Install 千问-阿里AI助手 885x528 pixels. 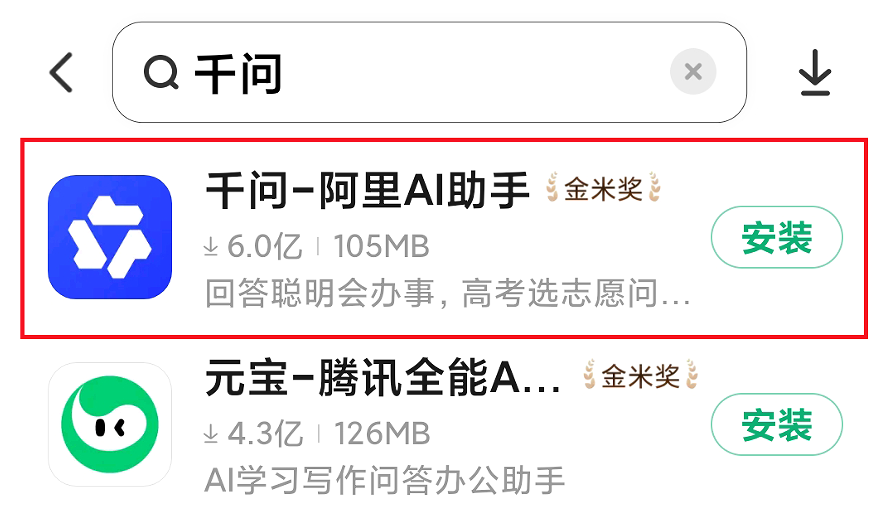click(x=777, y=237)
